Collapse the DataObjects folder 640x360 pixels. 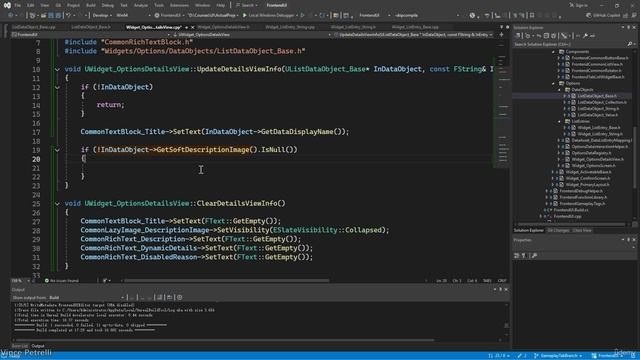pos(560,90)
